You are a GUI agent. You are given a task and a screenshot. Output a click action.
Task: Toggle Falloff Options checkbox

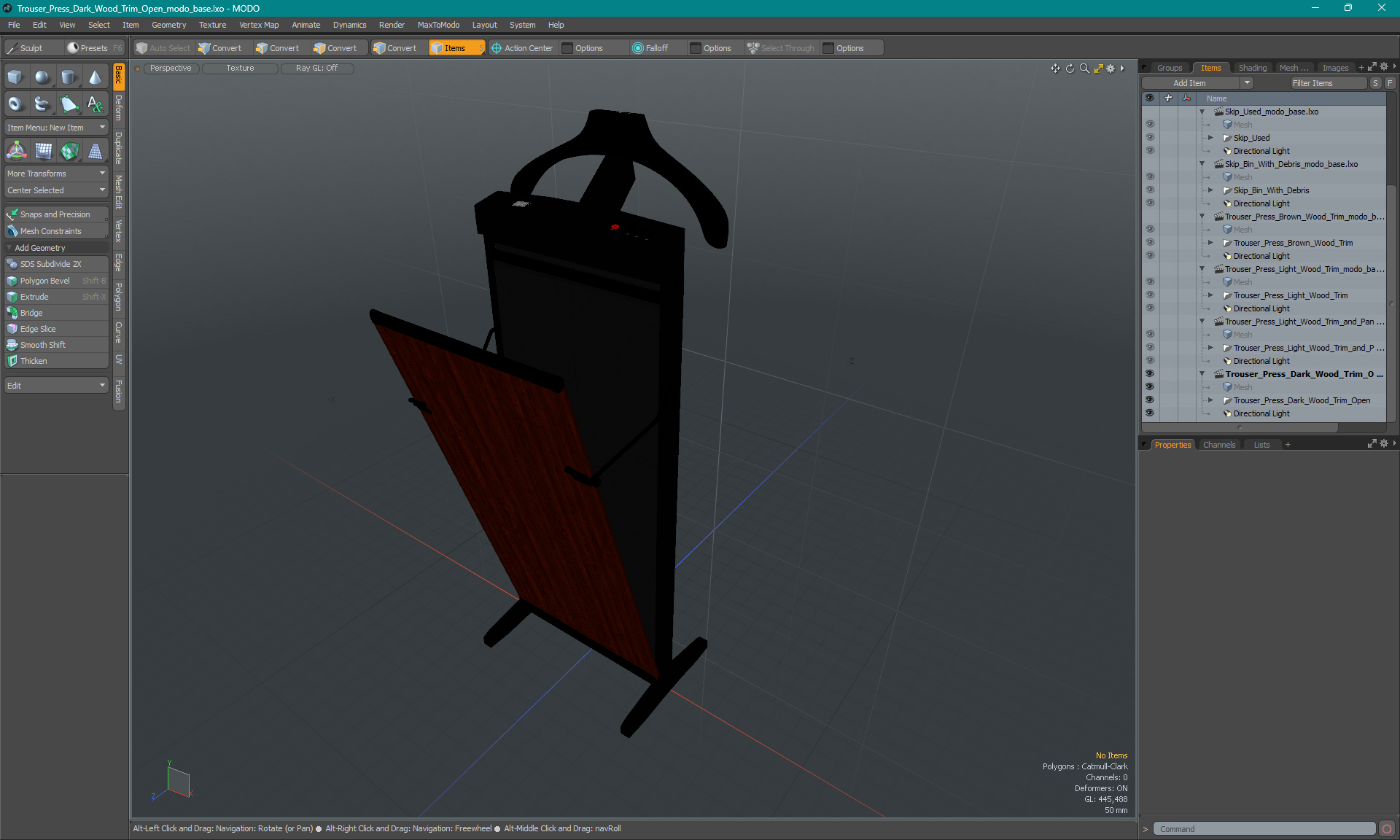[x=696, y=48]
